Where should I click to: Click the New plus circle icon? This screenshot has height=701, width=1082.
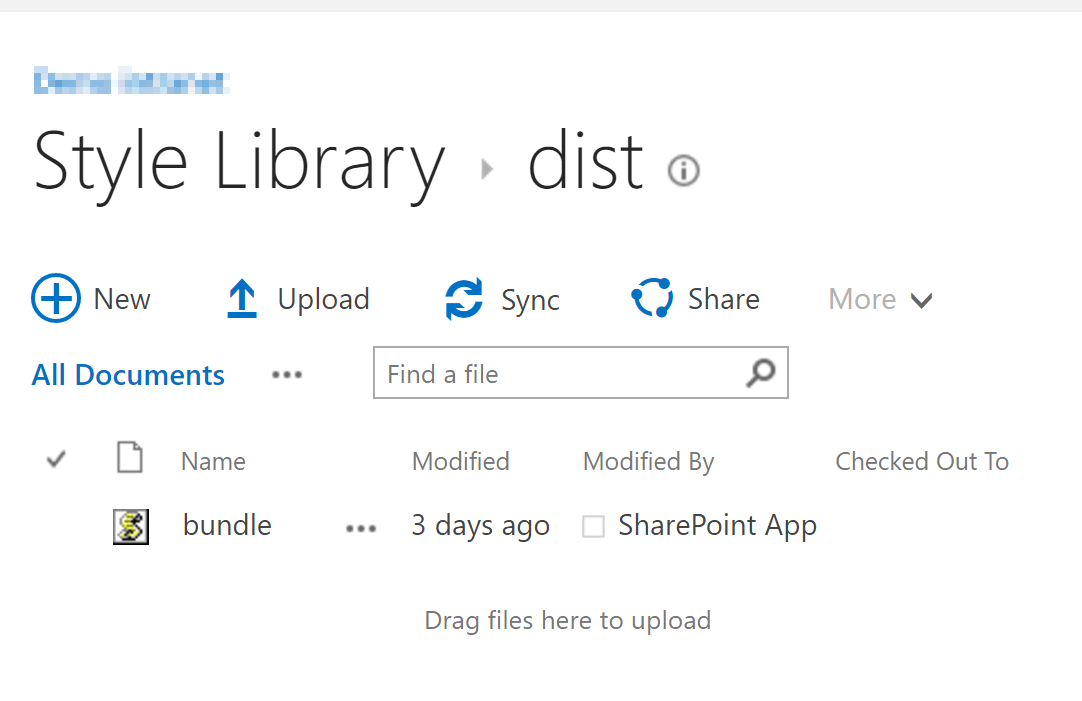coord(56,298)
